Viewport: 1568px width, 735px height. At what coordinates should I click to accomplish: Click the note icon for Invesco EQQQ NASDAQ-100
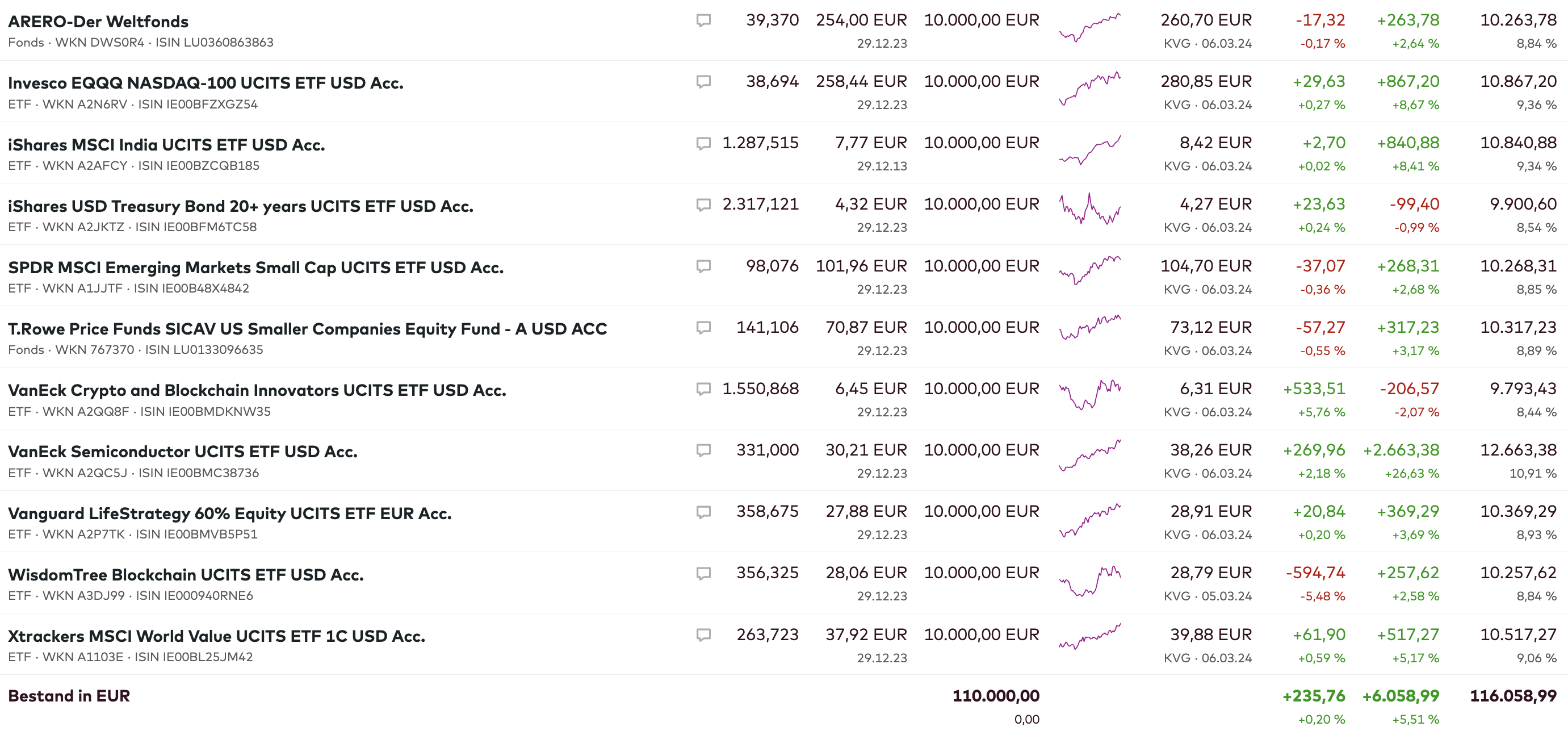(703, 82)
